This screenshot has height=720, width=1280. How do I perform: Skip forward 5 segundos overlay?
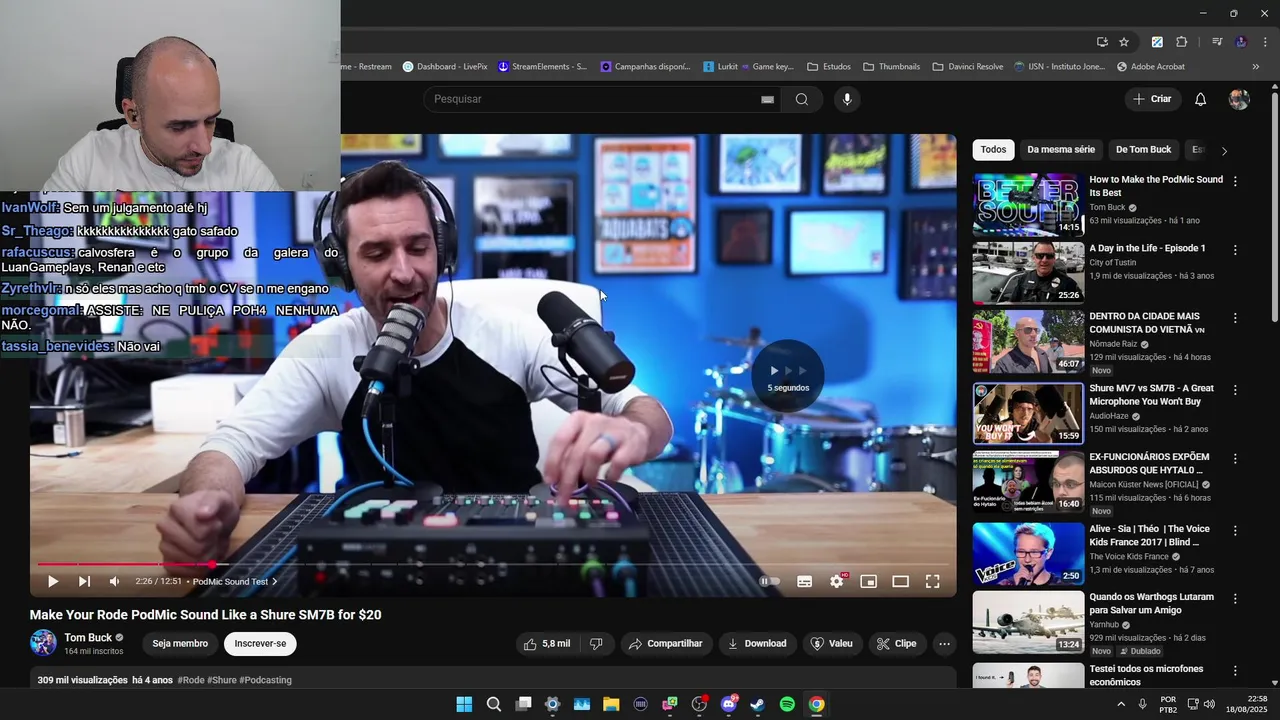(788, 375)
